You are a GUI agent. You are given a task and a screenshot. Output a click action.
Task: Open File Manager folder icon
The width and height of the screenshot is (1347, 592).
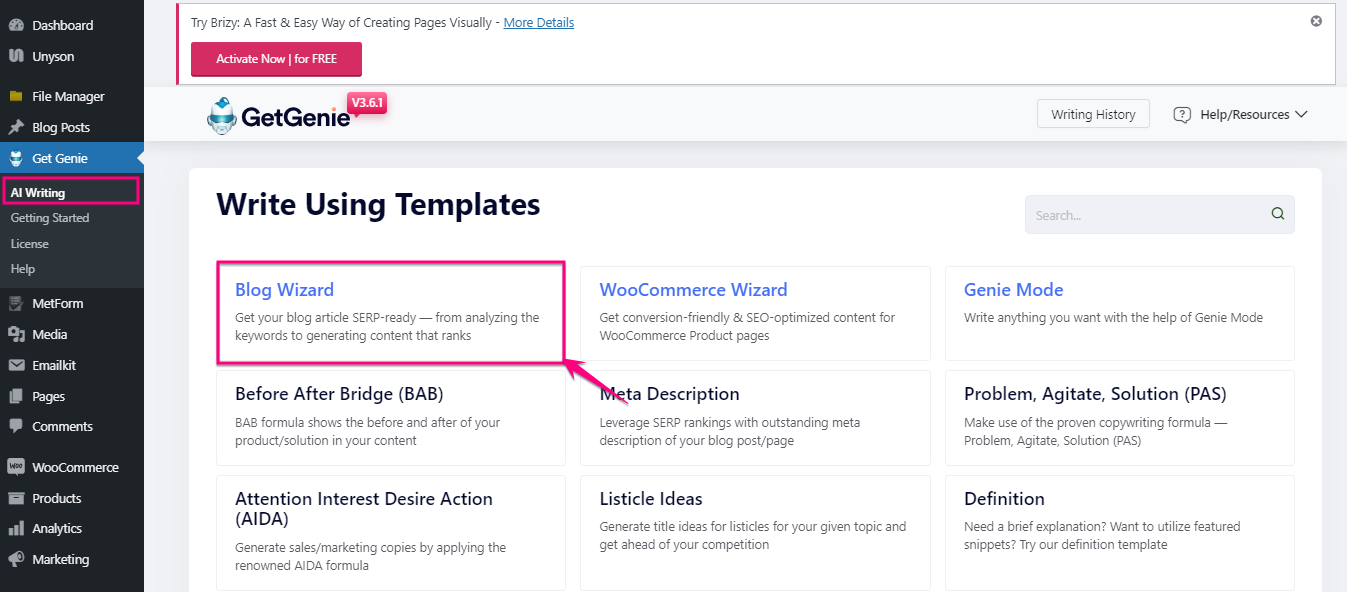click(16, 97)
